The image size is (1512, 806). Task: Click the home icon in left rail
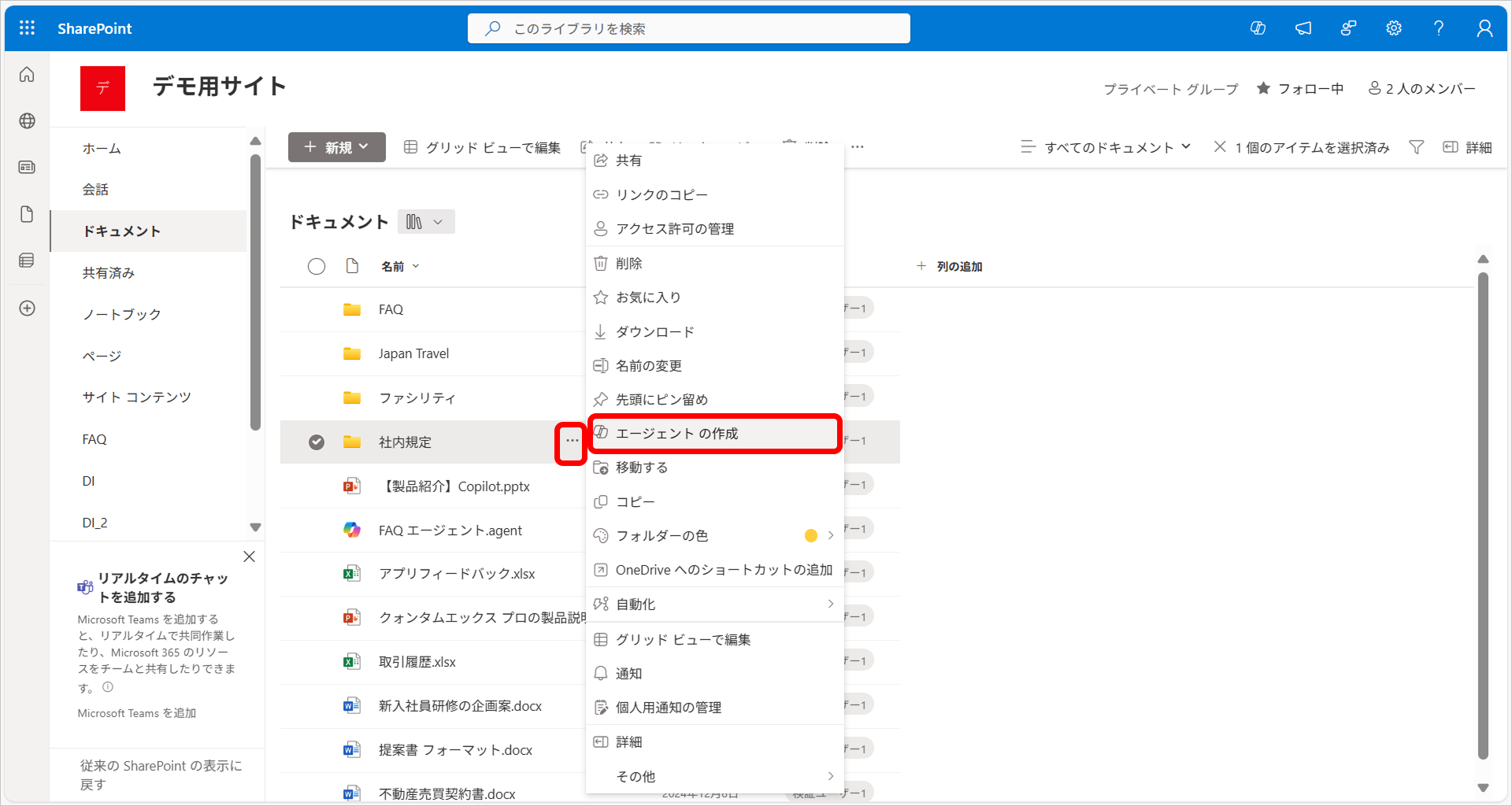pyautogui.click(x=27, y=75)
